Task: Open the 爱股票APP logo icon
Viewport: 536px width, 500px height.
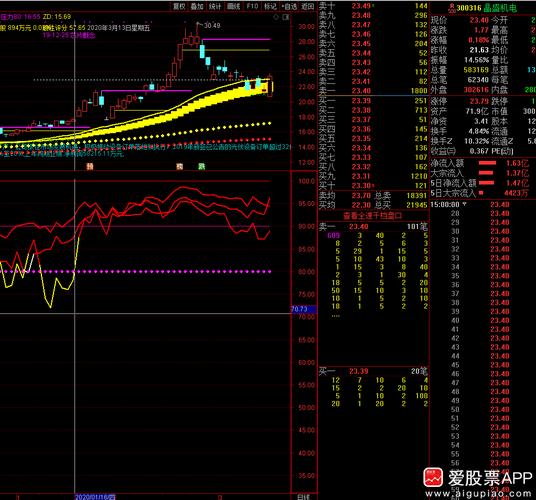Action: (433, 477)
